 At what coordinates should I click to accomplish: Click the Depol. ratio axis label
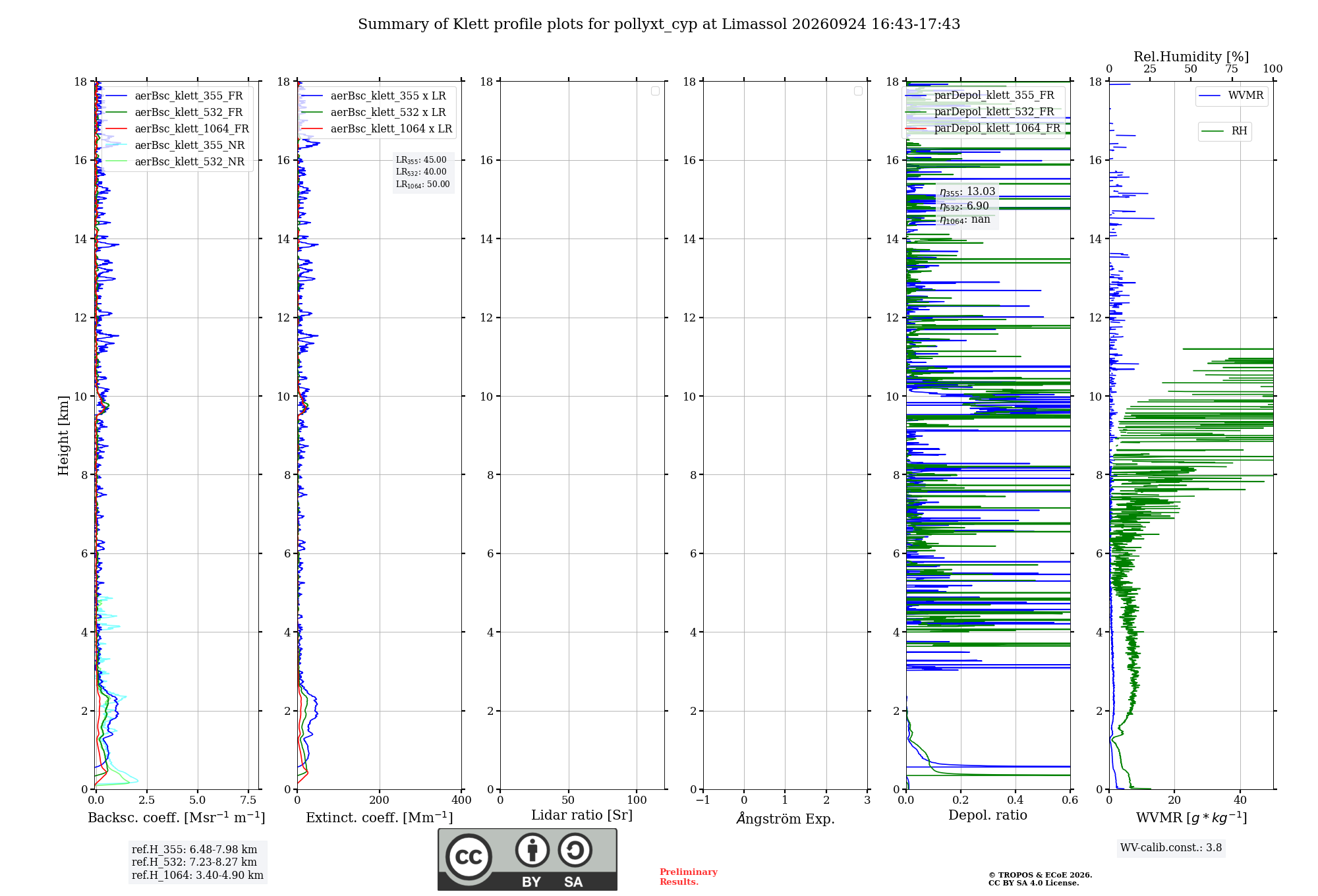coord(988,815)
